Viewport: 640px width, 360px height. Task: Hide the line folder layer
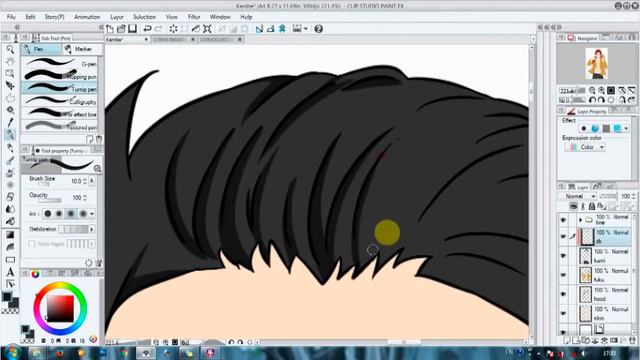pyautogui.click(x=563, y=220)
